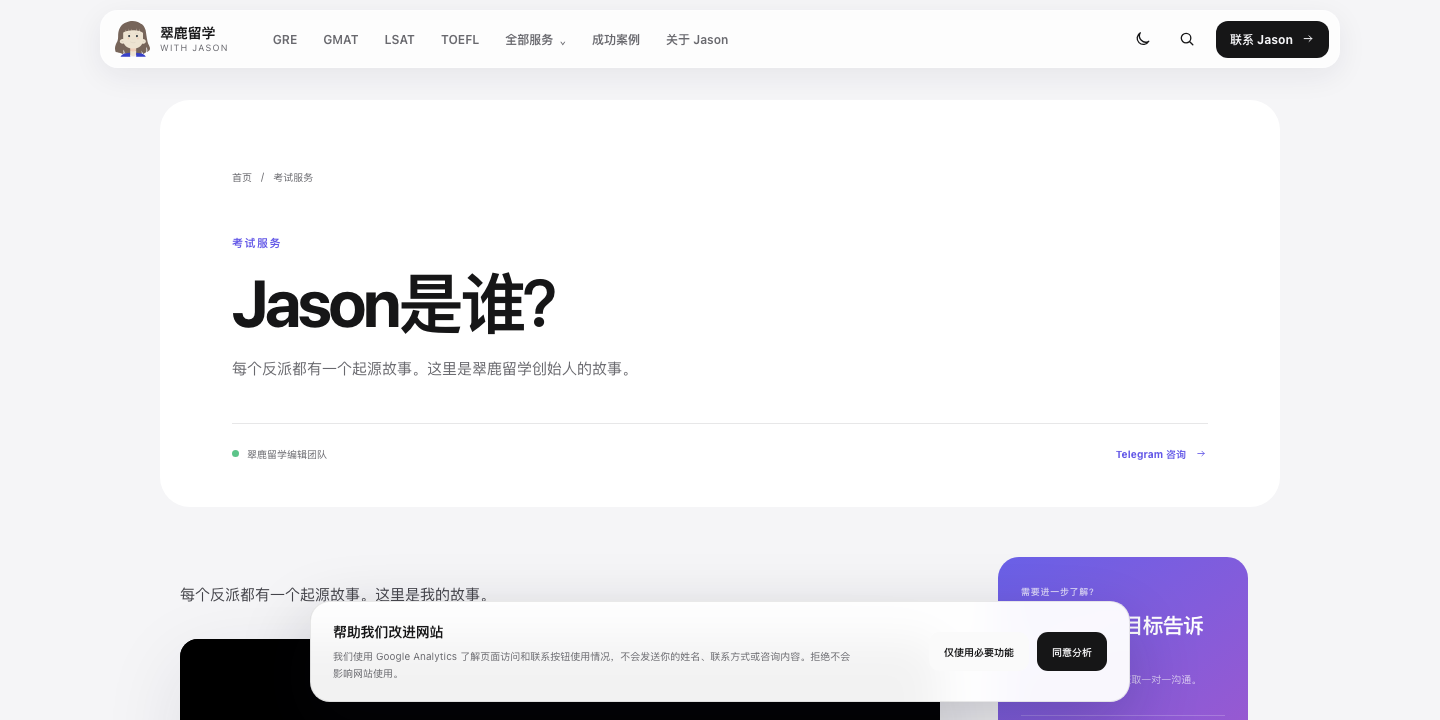Open search via the magnifier icon
1440x720 pixels.
tap(1187, 39)
